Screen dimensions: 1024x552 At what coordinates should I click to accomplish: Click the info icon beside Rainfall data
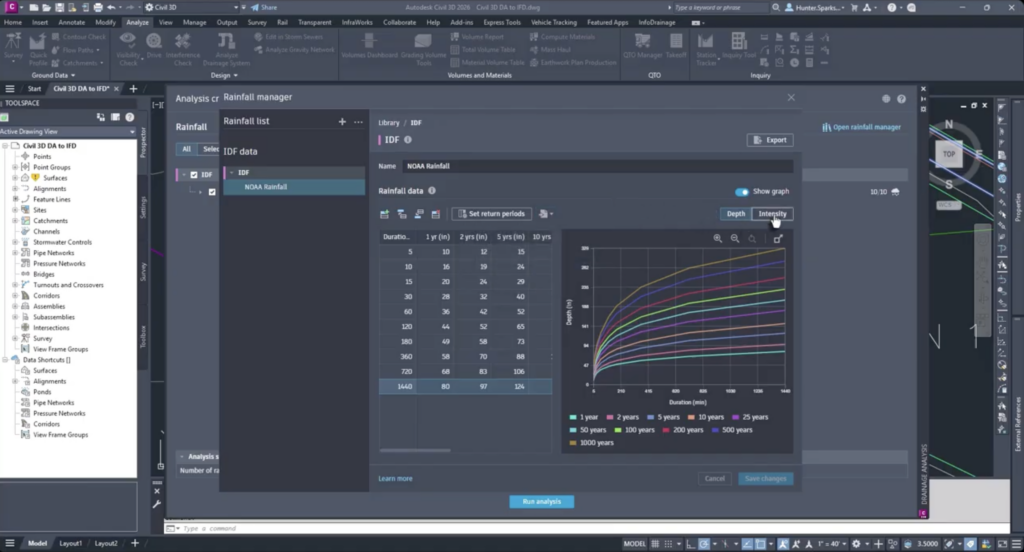(432, 190)
